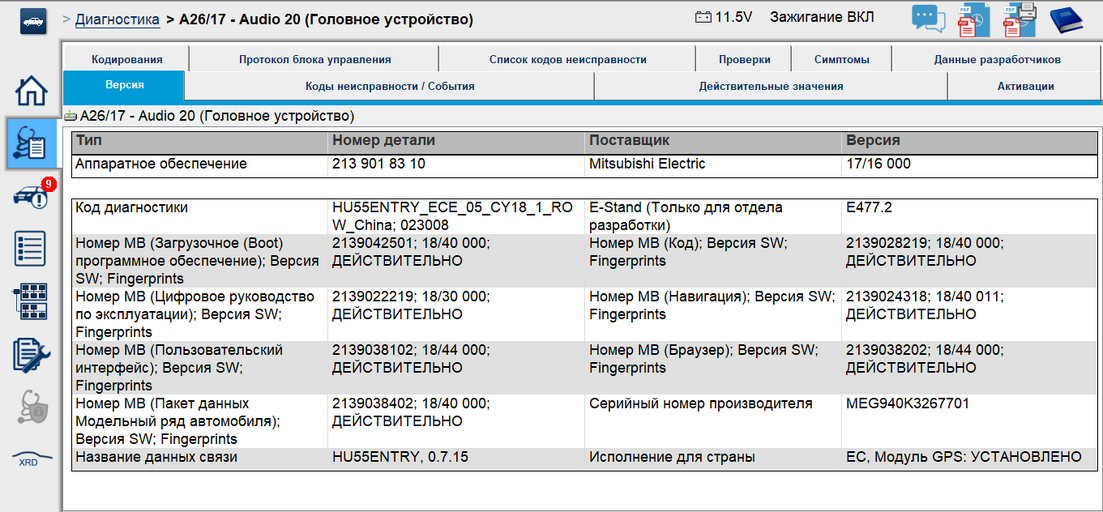Select the Серийный номер производителя cell
1103x512 pixels.
click(713, 421)
